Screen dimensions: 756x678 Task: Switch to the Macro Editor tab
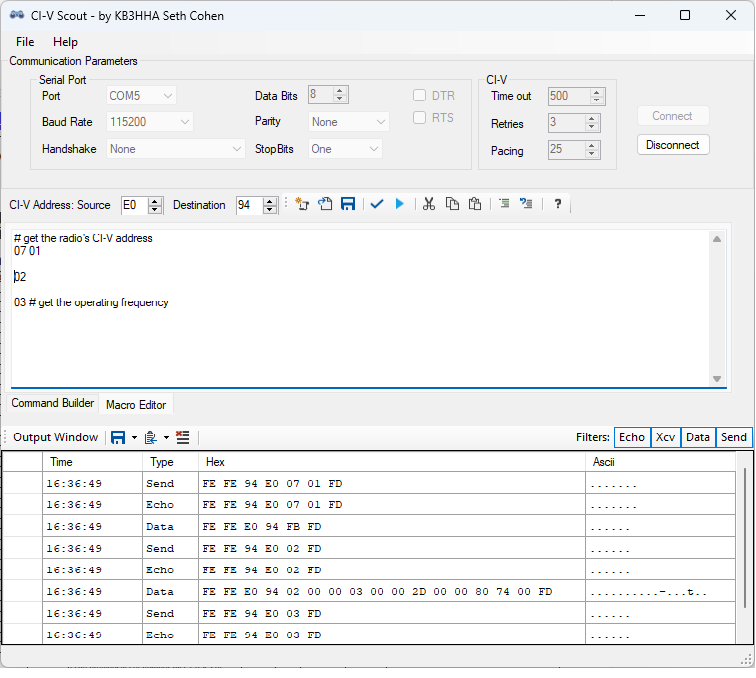pyautogui.click(x=136, y=405)
